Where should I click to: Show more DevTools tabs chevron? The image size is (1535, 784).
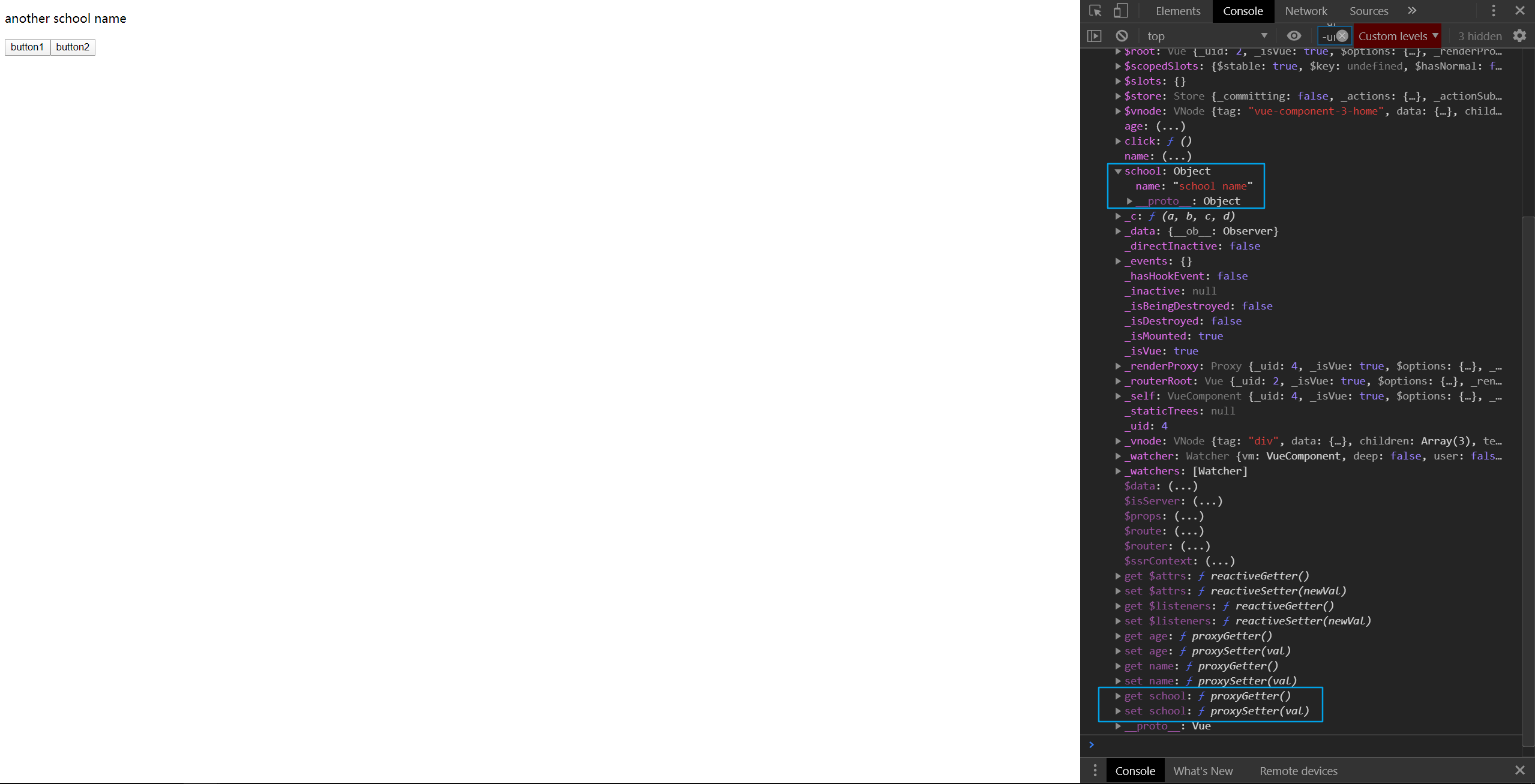tap(1412, 11)
